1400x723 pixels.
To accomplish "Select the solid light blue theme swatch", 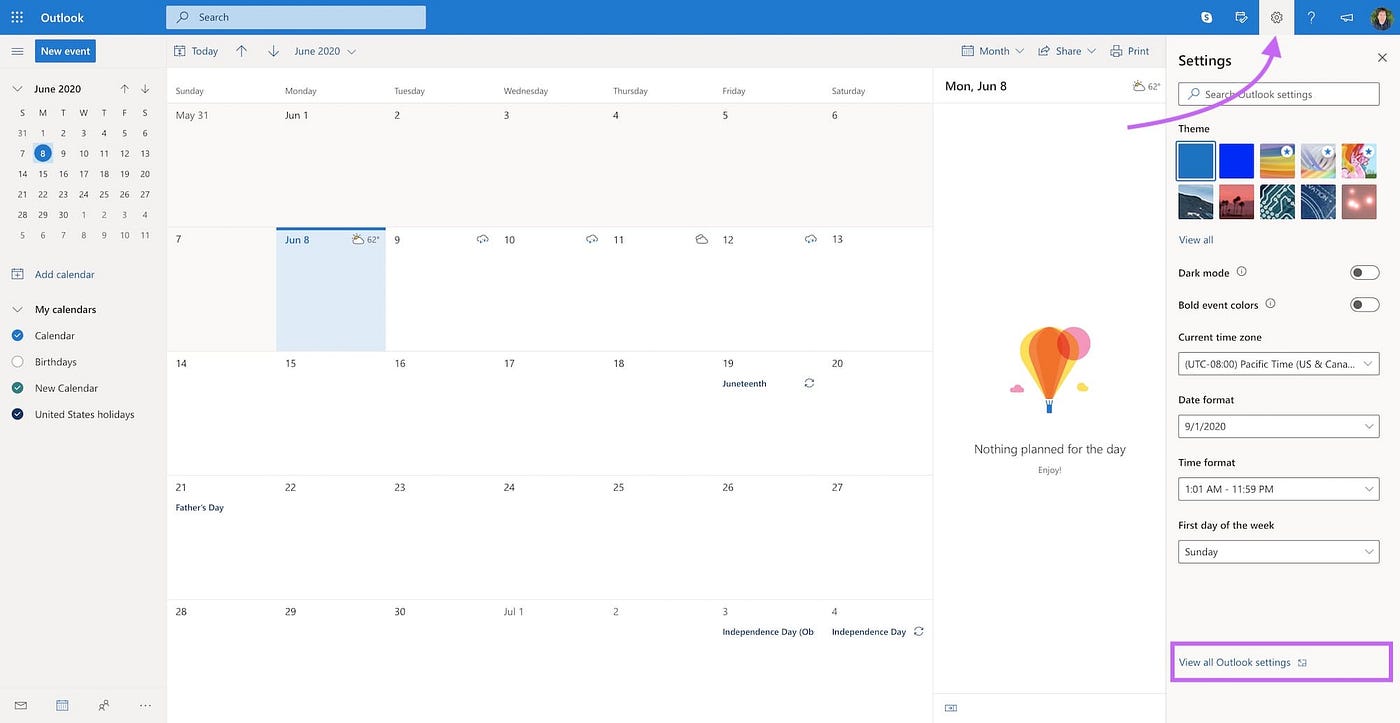I will (1196, 160).
